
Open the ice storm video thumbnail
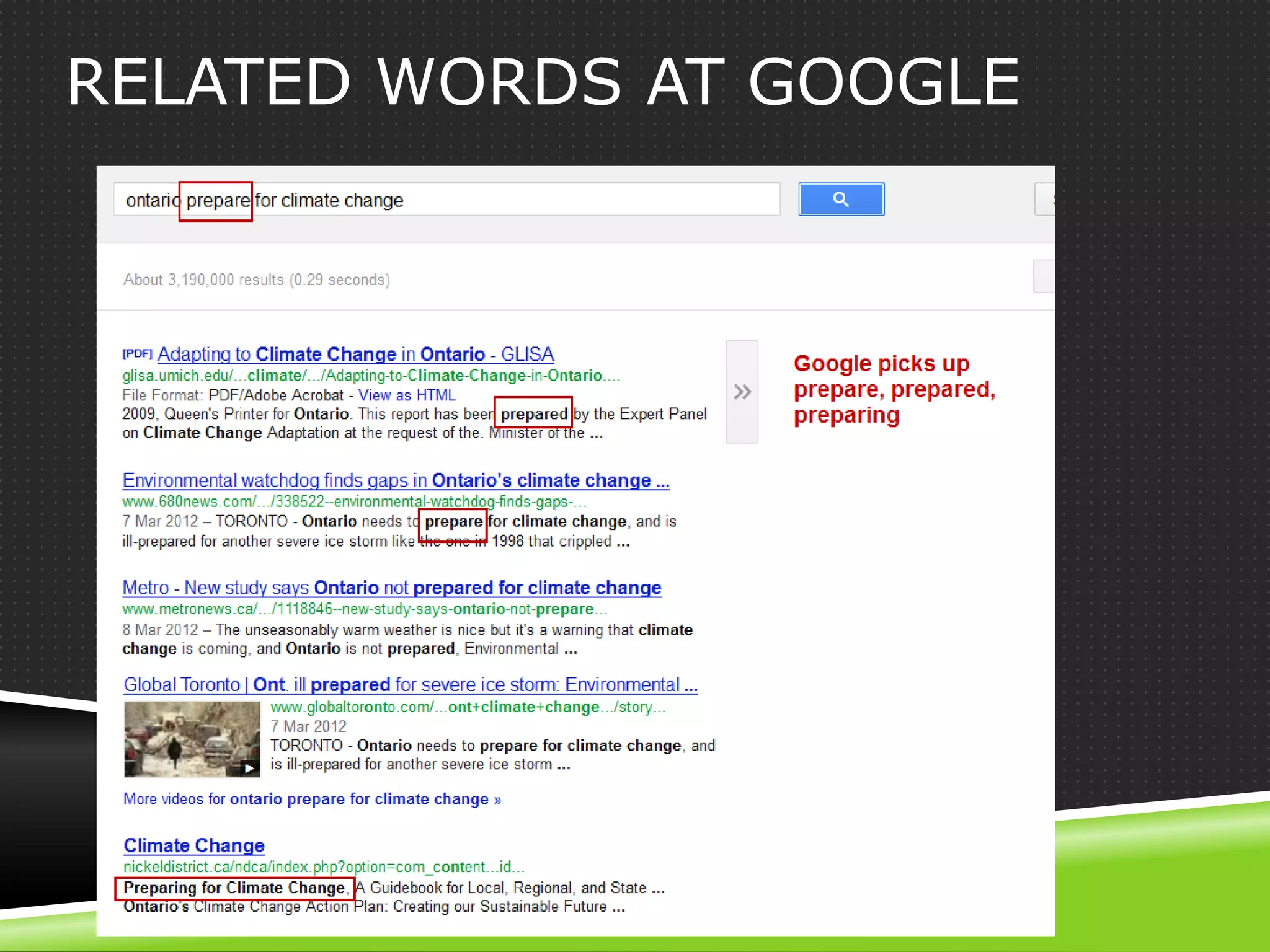pyautogui.click(x=192, y=739)
